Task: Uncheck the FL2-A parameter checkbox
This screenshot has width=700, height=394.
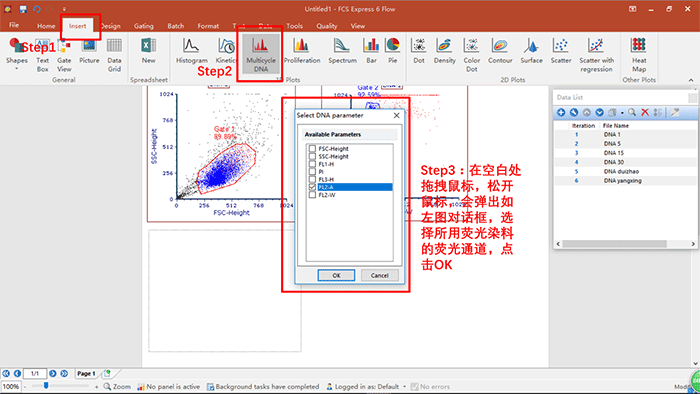Action: coord(312,187)
